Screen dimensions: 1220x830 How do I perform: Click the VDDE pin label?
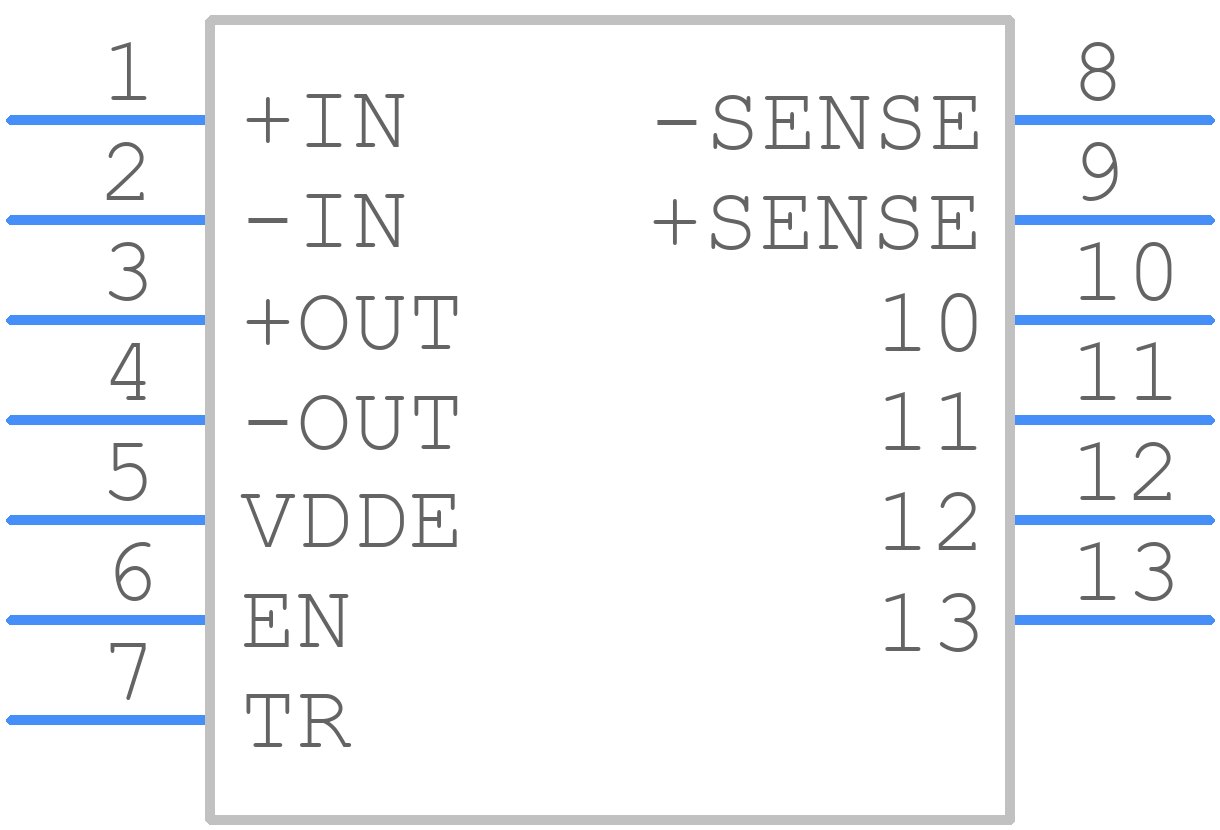pyautogui.click(x=352, y=522)
